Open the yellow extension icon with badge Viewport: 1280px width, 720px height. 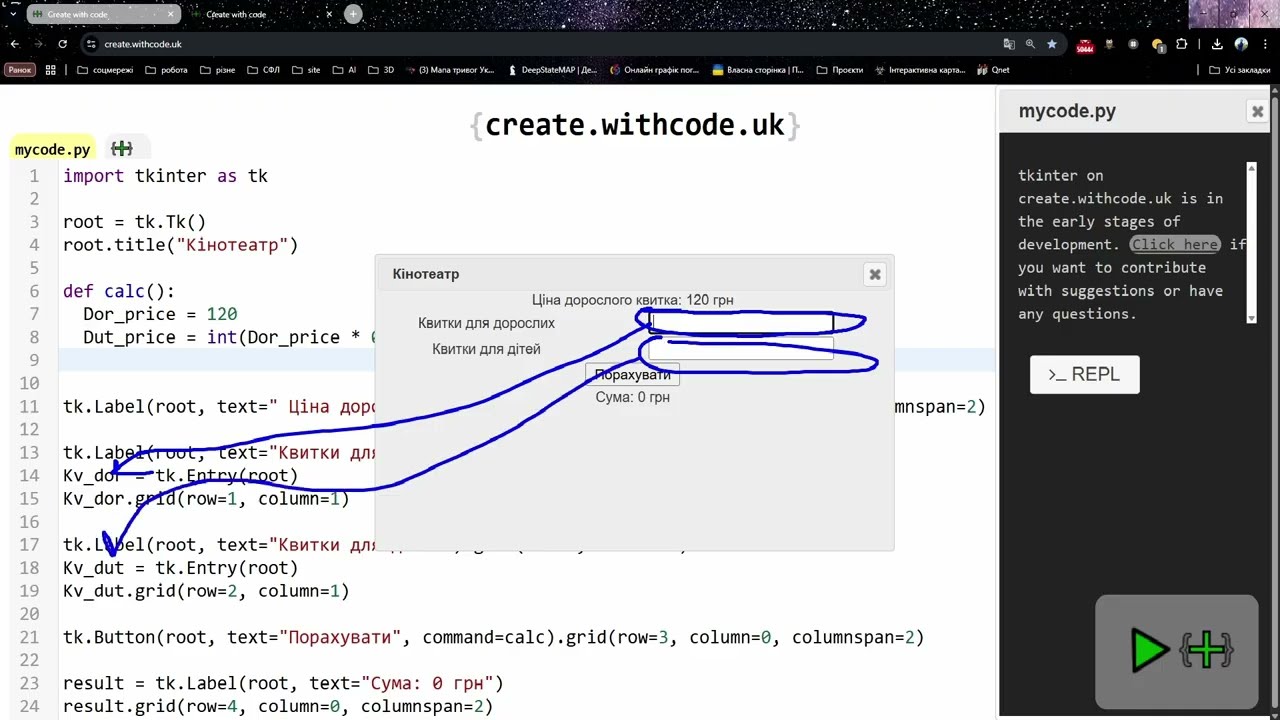point(1158,45)
